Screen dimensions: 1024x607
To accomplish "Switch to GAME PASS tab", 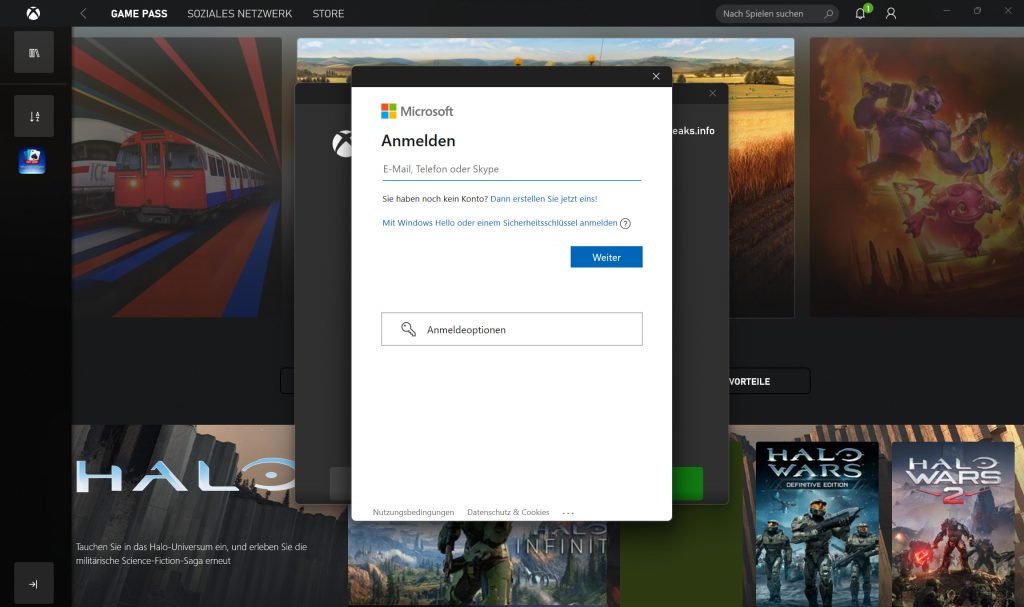I will (x=139, y=13).
